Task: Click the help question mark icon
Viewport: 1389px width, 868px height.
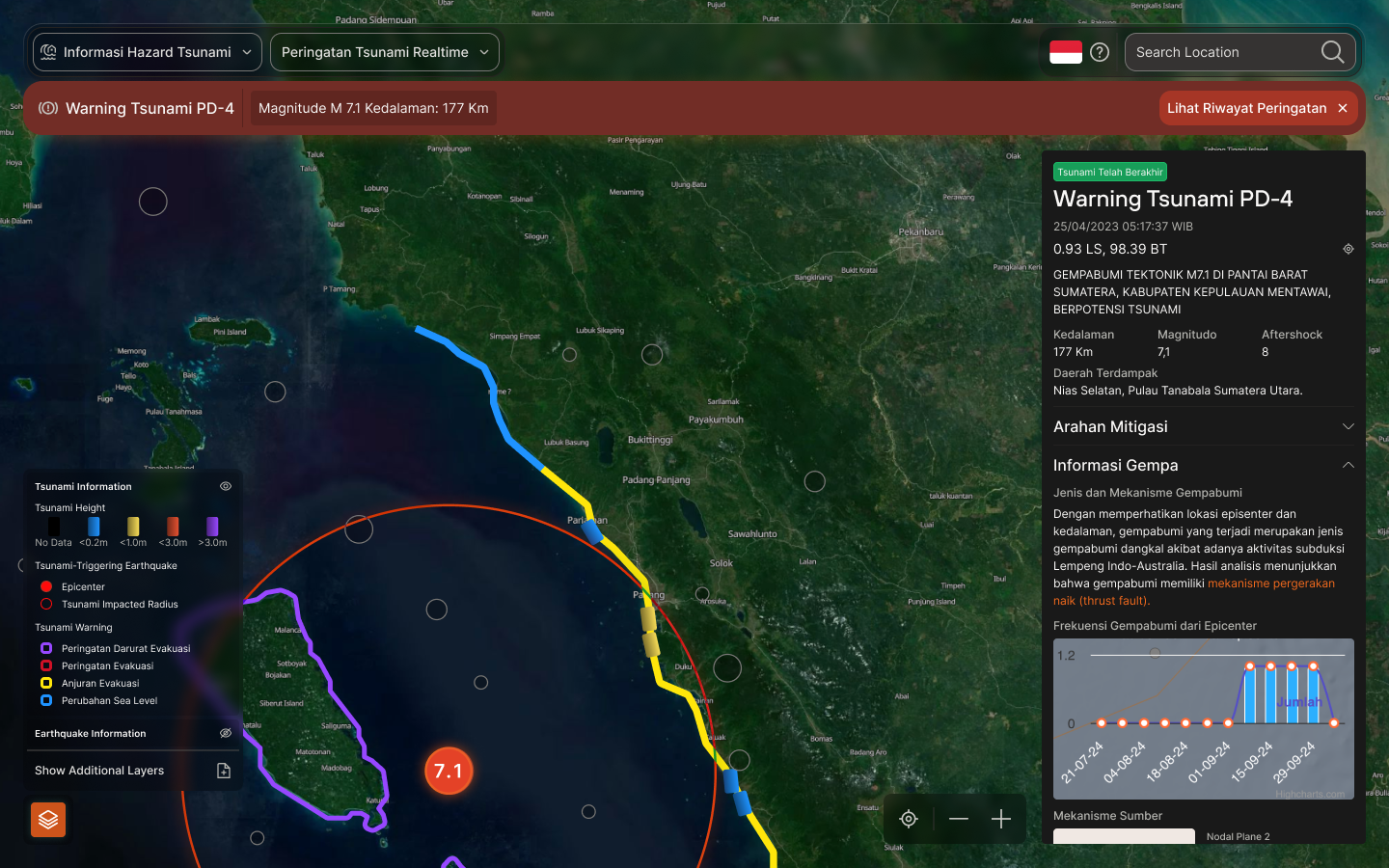Action: [x=1100, y=52]
